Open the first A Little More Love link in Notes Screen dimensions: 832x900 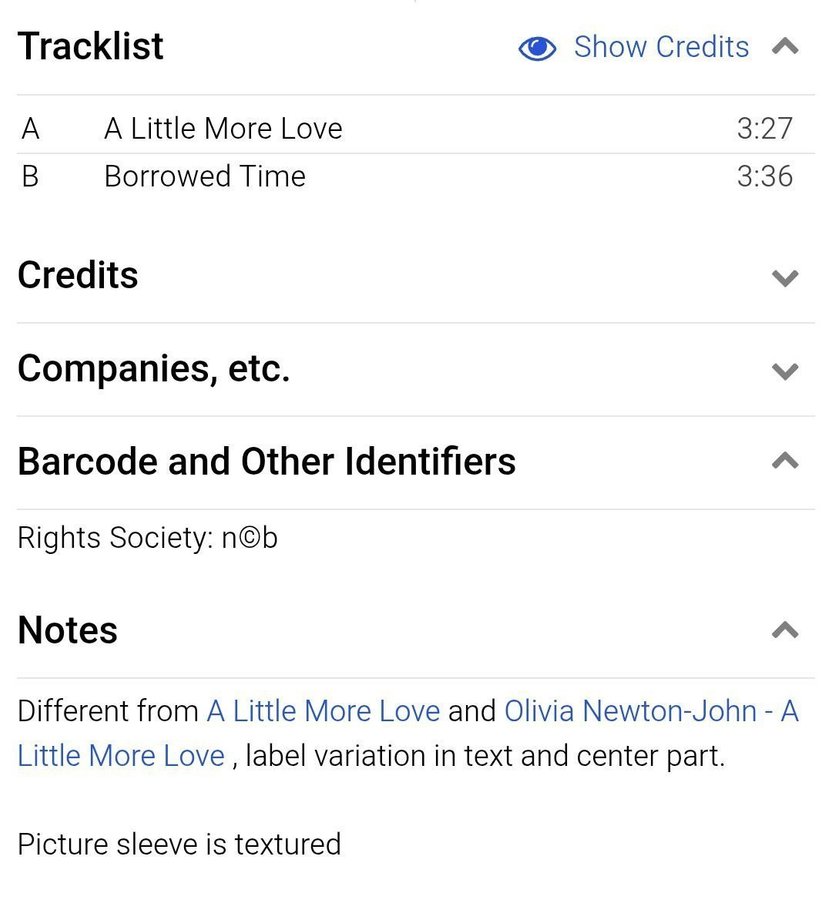coord(323,711)
